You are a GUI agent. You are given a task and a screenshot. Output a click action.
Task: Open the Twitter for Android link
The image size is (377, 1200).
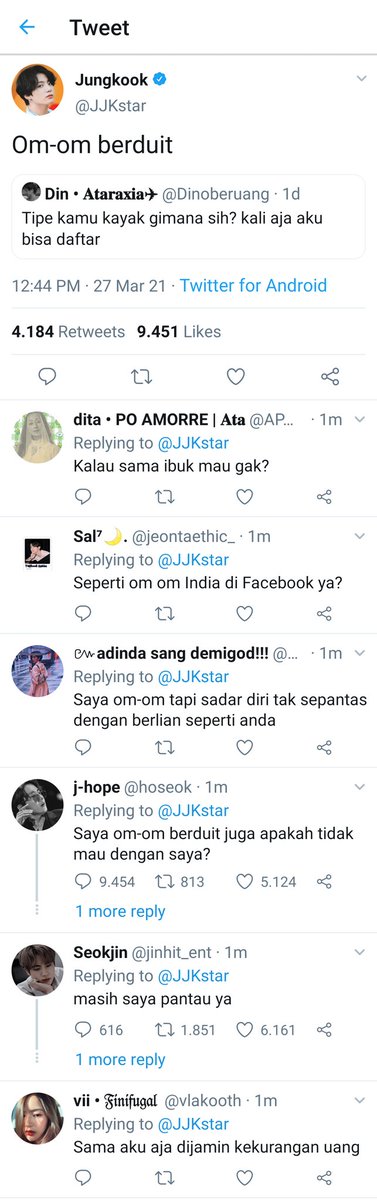click(x=253, y=285)
